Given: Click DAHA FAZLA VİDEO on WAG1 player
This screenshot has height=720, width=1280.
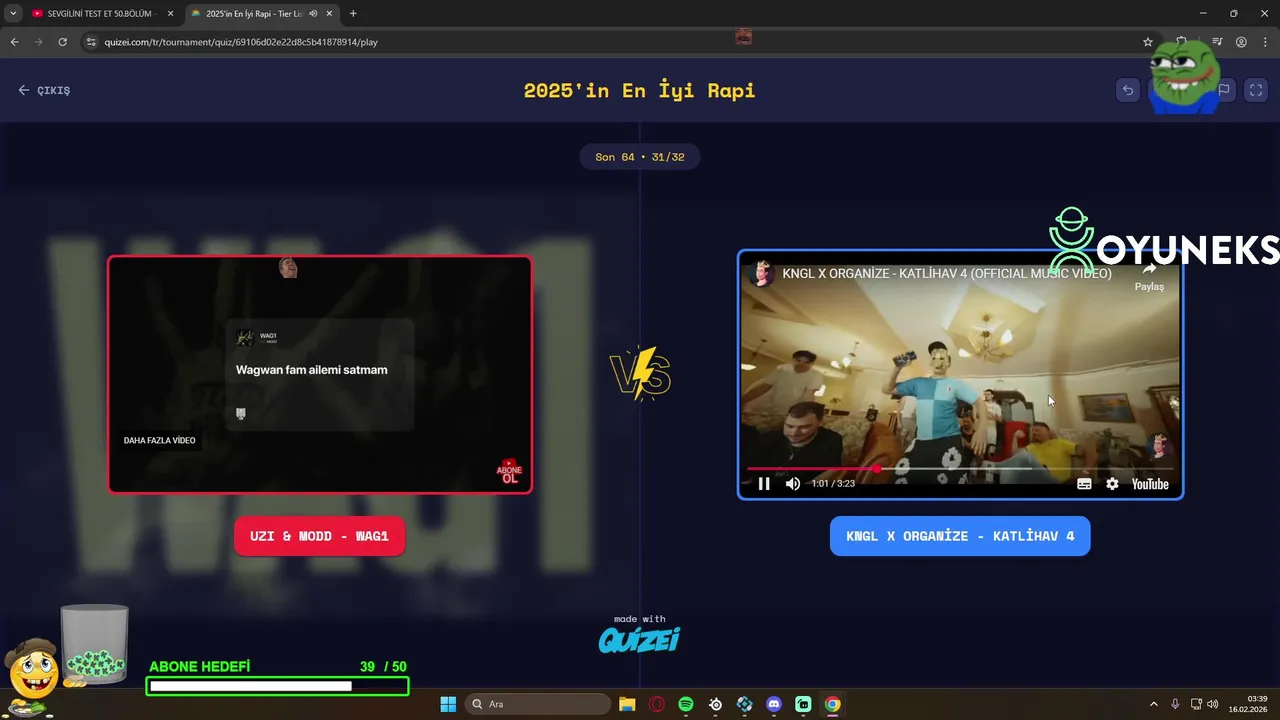Looking at the screenshot, I should click(x=159, y=440).
